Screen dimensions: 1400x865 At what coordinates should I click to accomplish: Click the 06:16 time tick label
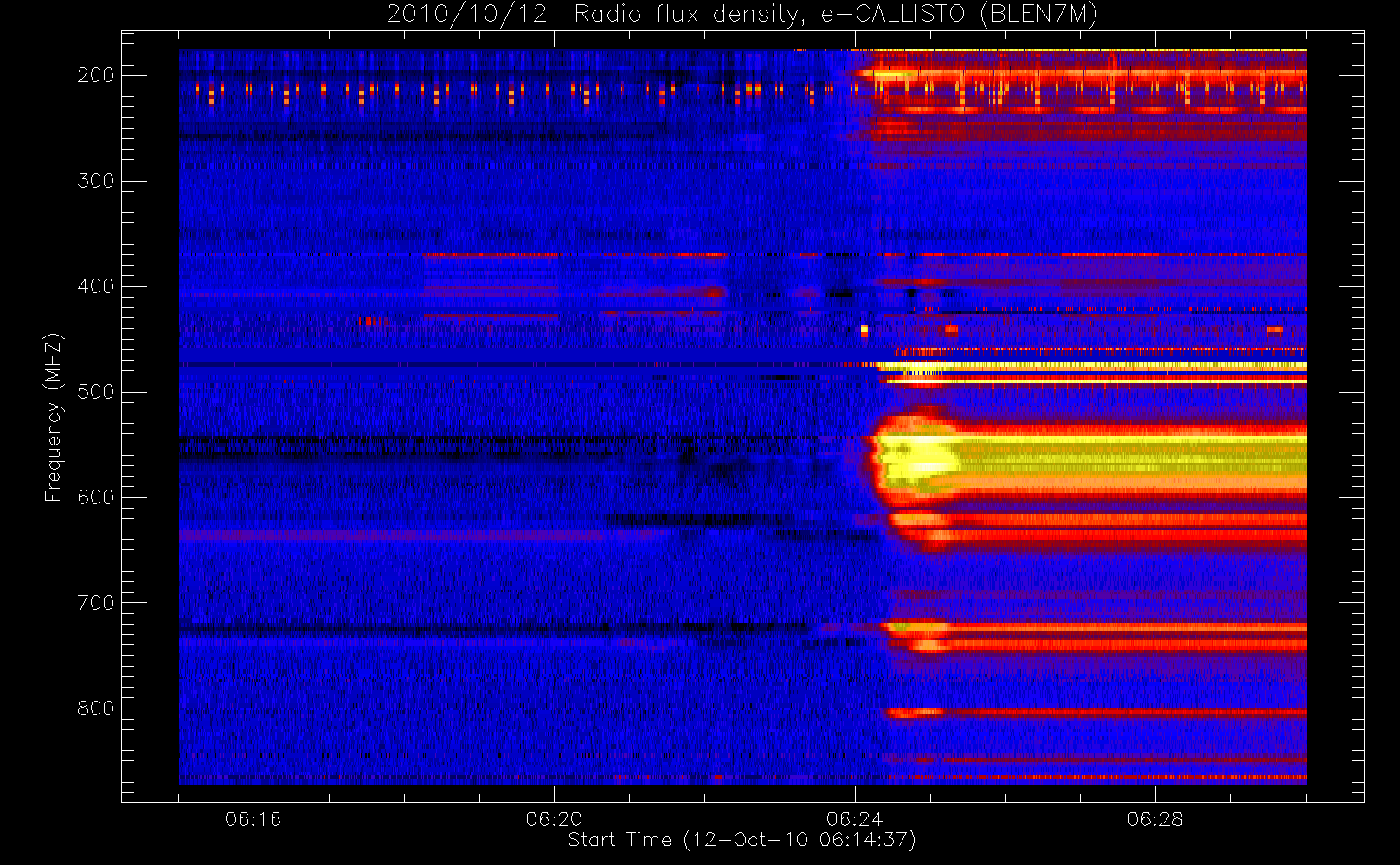click(254, 819)
